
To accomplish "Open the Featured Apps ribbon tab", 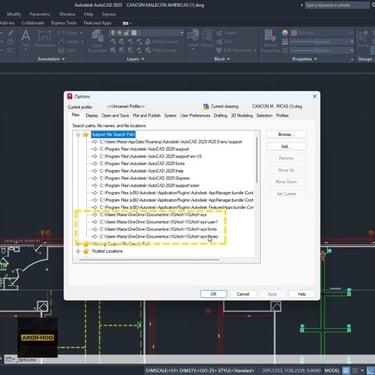I will pyautogui.click(x=97, y=23).
